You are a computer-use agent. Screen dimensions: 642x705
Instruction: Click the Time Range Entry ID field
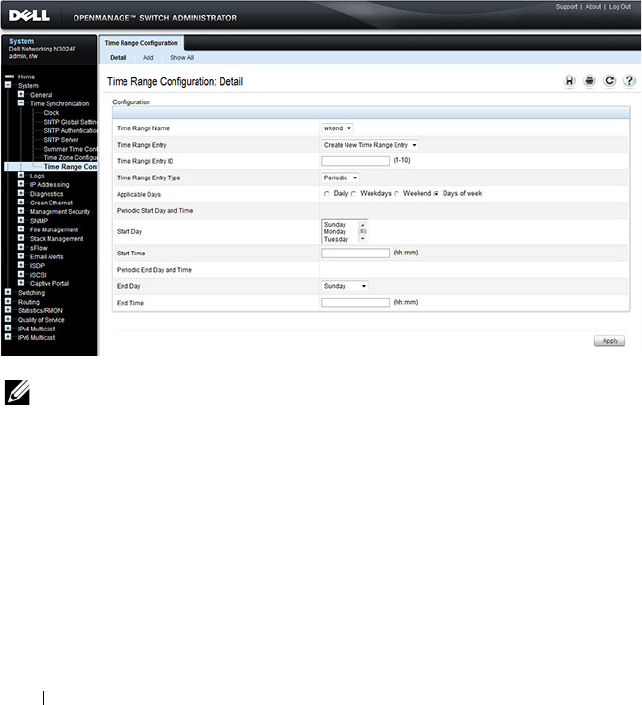355,161
